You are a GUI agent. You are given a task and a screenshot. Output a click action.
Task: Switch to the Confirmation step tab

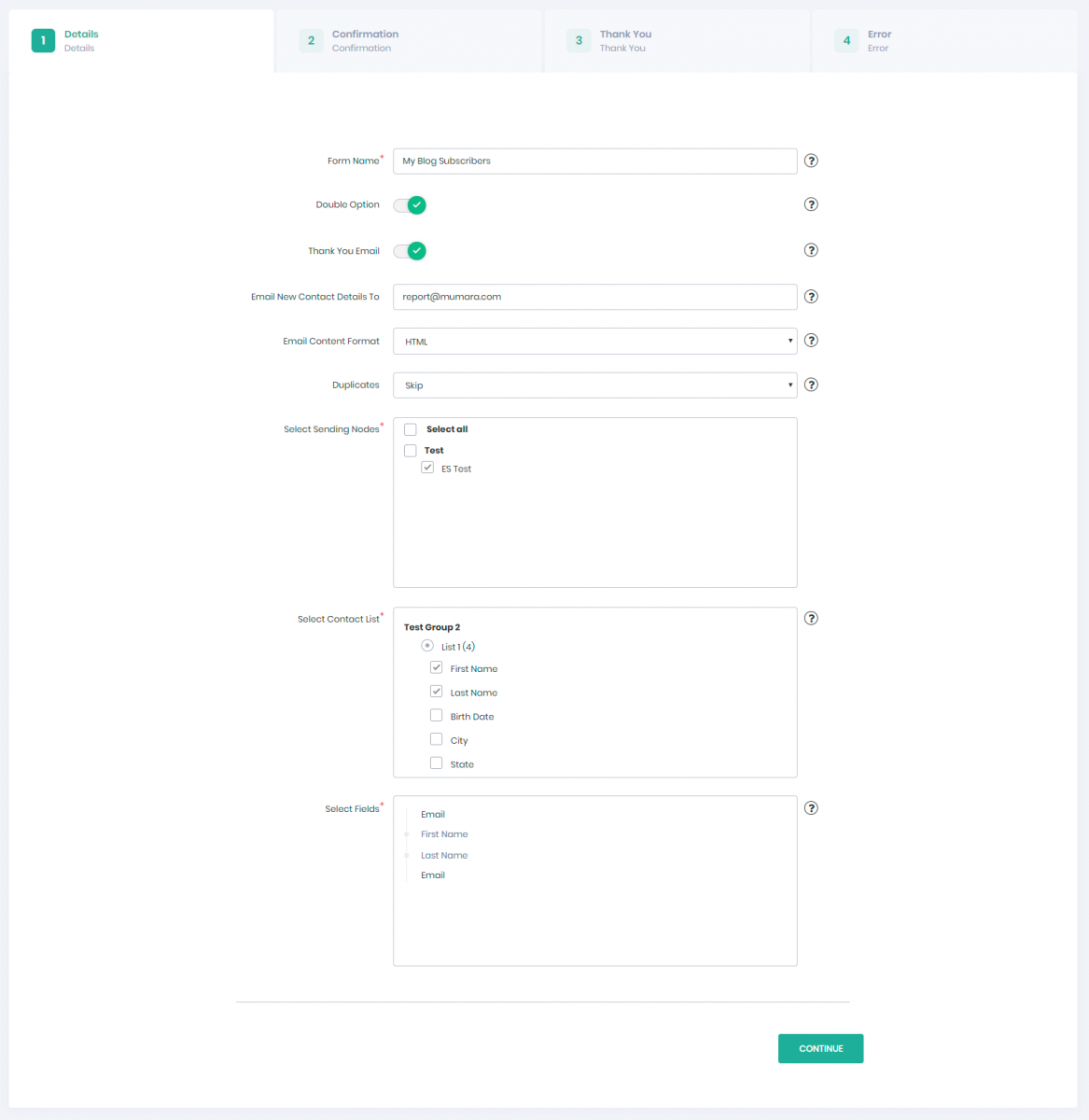click(364, 41)
